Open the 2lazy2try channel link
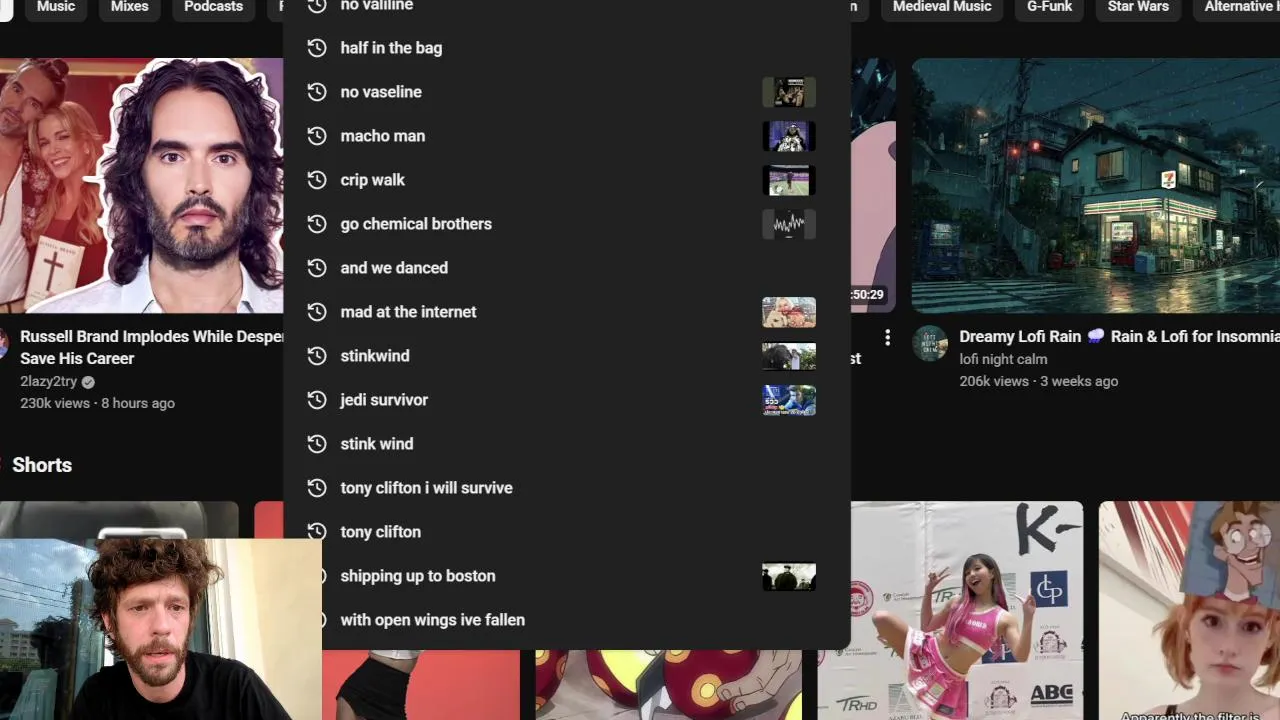This screenshot has height=720, width=1280. [48, 381]
